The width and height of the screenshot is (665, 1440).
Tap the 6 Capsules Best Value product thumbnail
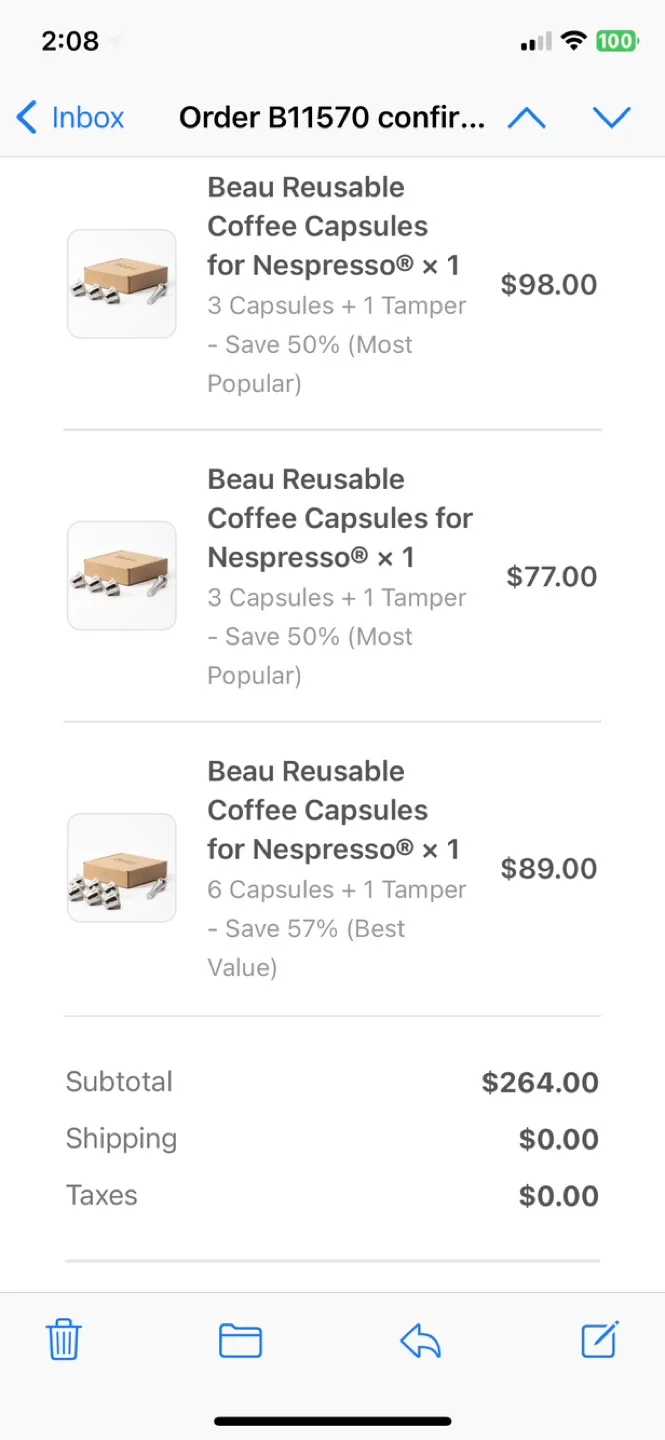tap(121, 868)
